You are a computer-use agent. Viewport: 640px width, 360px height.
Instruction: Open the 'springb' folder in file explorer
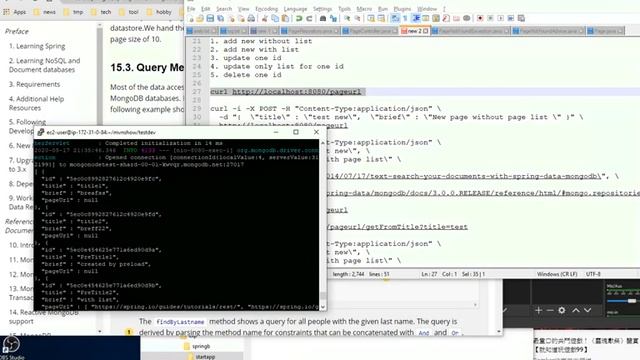pyautogui.click(x=197, y=346)
